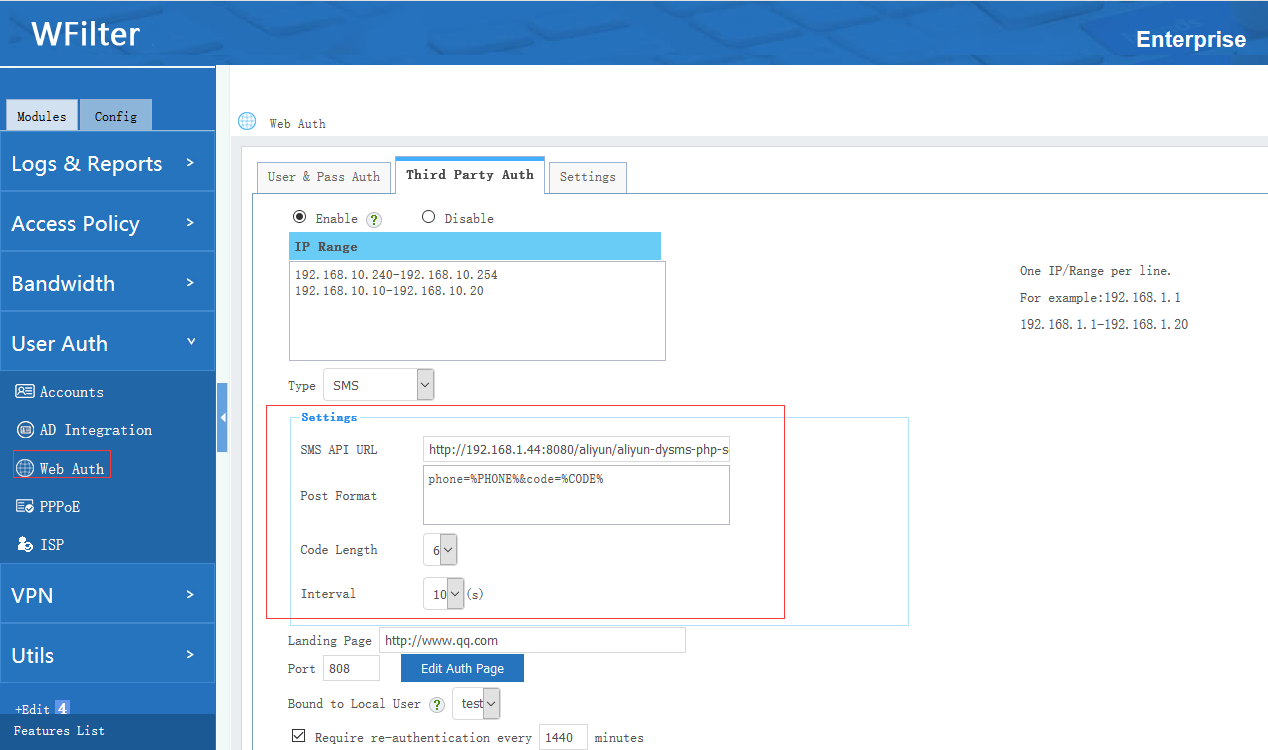Click the re-authentication minutes field
This screenshot has height=750, width=1268.
pyautogui.click(x=563, y=737)
